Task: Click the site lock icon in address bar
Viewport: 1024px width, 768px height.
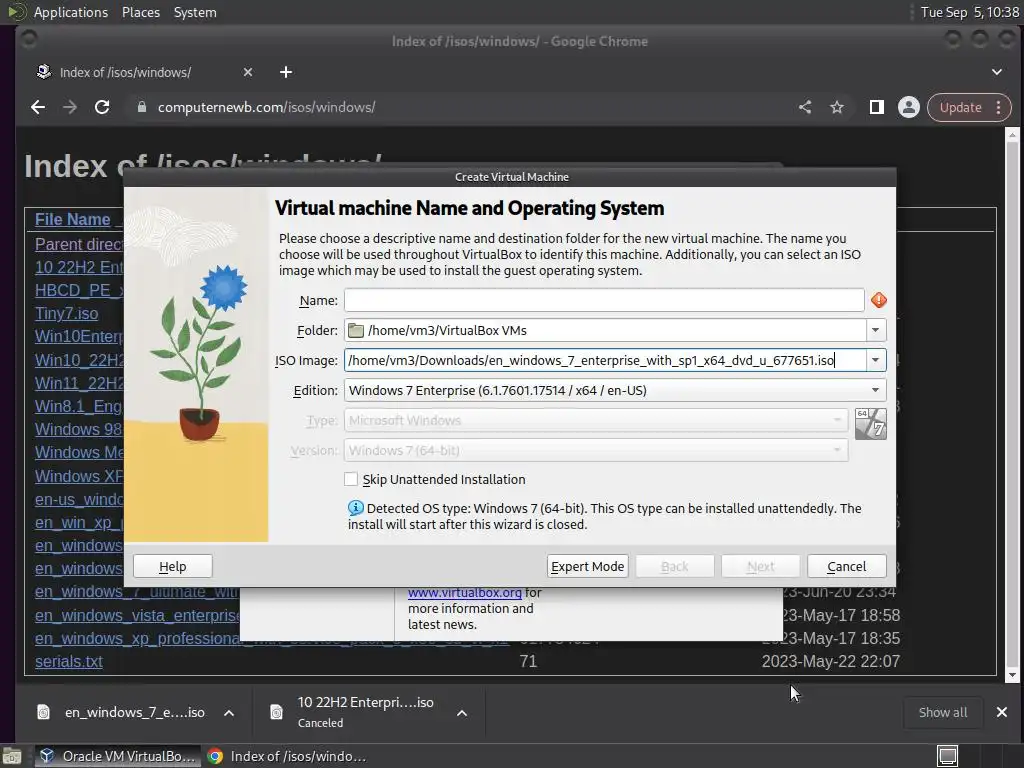Action: click(x=142, y=107)
